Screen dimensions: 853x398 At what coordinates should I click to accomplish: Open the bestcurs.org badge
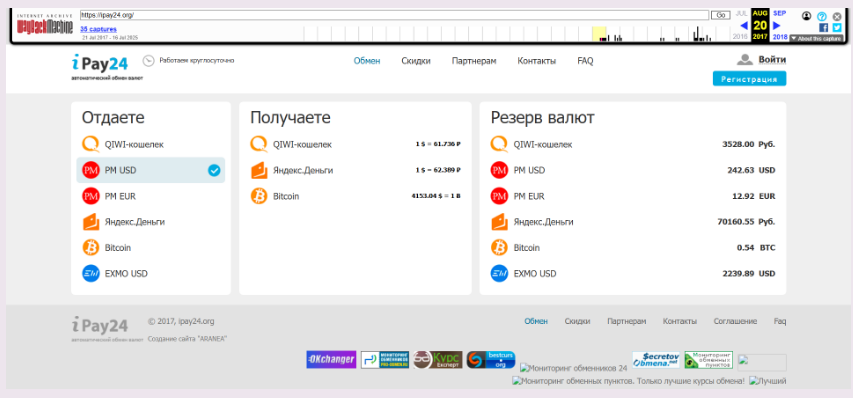(x=491, y=359)
